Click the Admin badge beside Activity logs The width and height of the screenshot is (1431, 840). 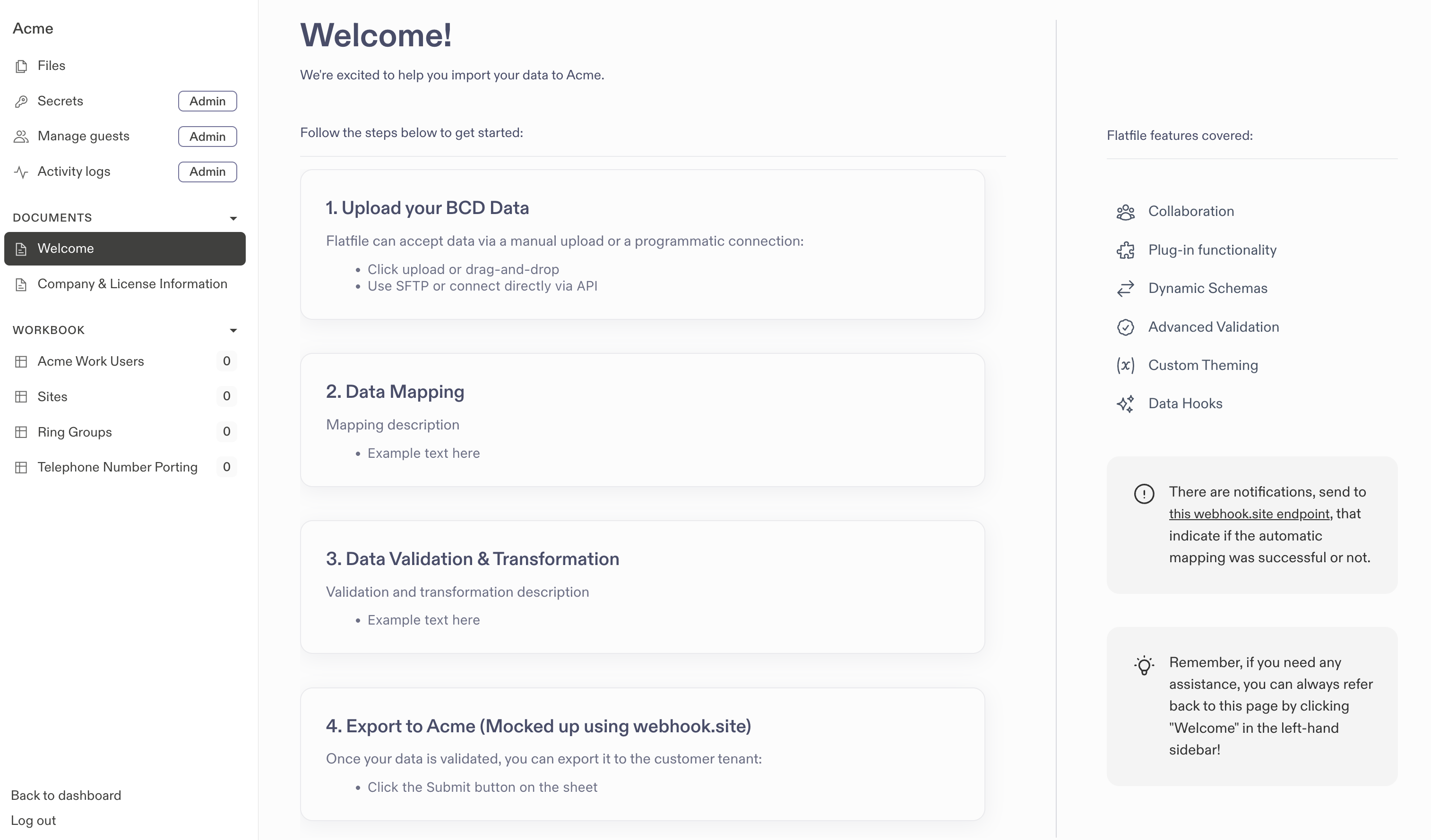(207, 171)
